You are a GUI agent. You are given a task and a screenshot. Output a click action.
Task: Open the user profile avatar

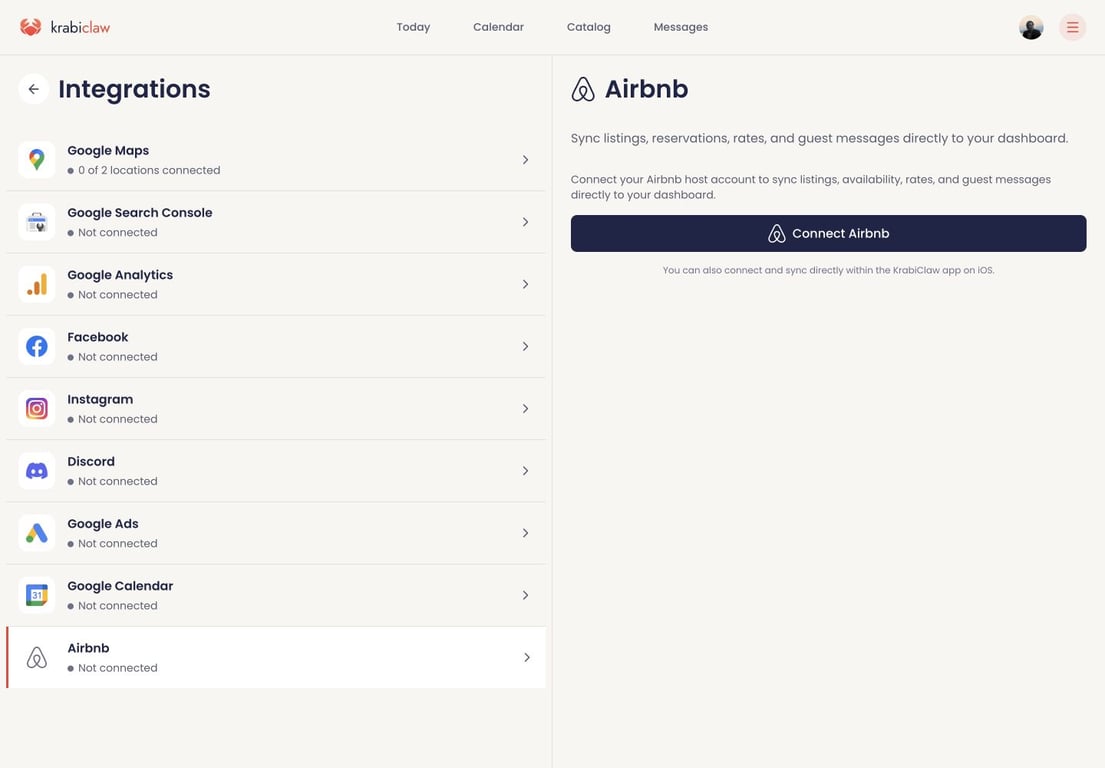coord(1031,27)
